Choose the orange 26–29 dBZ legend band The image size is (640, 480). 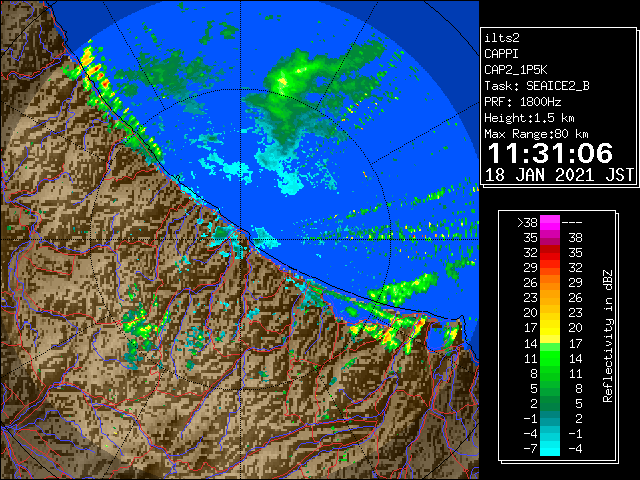[x=550, y=283]
